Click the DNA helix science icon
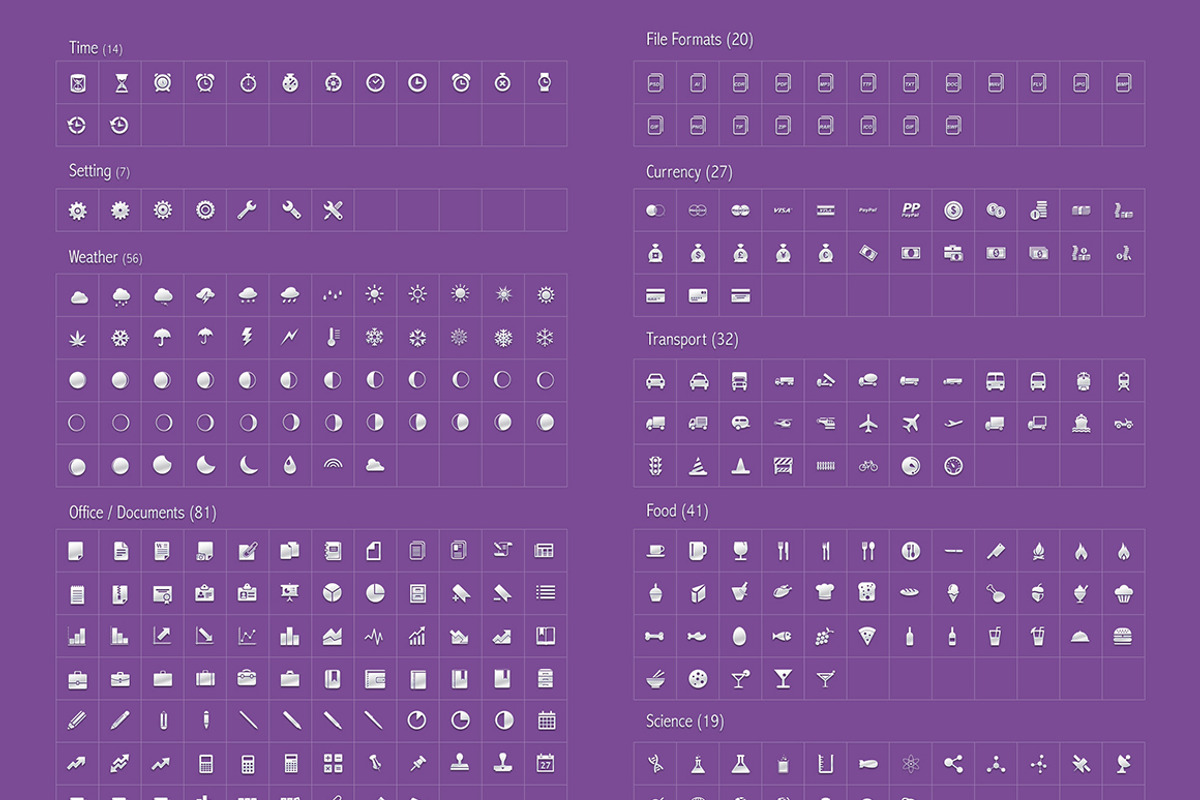This screenshot has width=1200, height=800. point(655,764)
